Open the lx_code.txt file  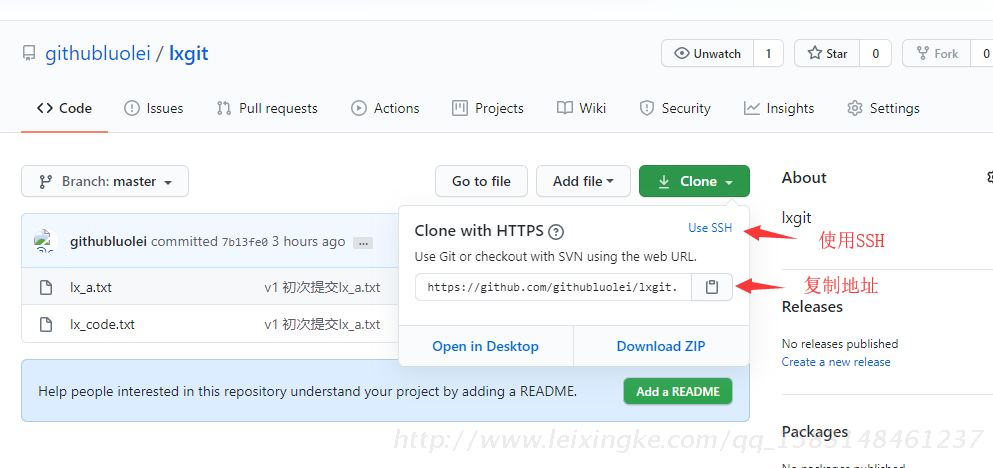[x=103, y=325]
